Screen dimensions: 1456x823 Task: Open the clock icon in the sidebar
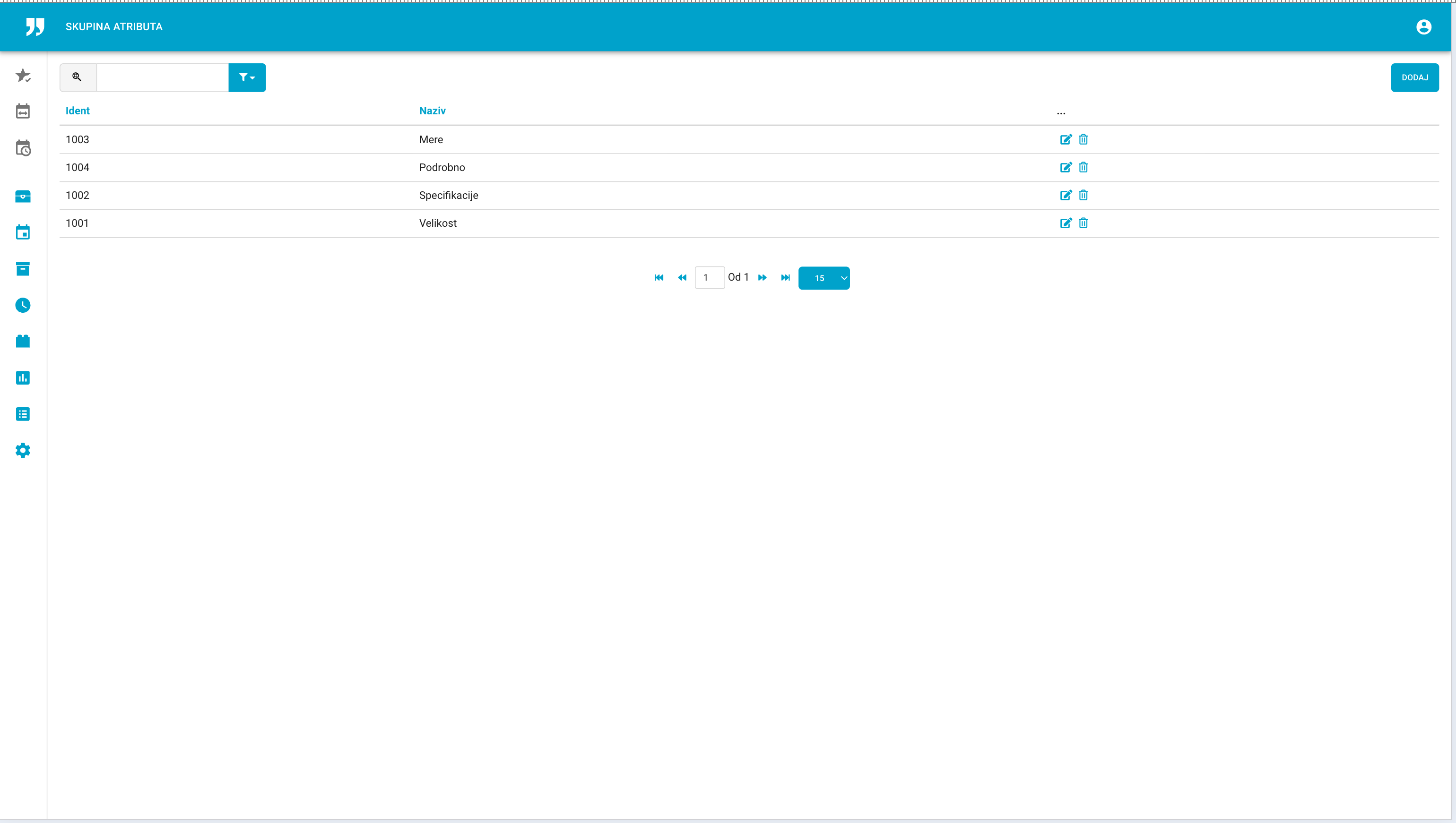(x=23, y=305)
